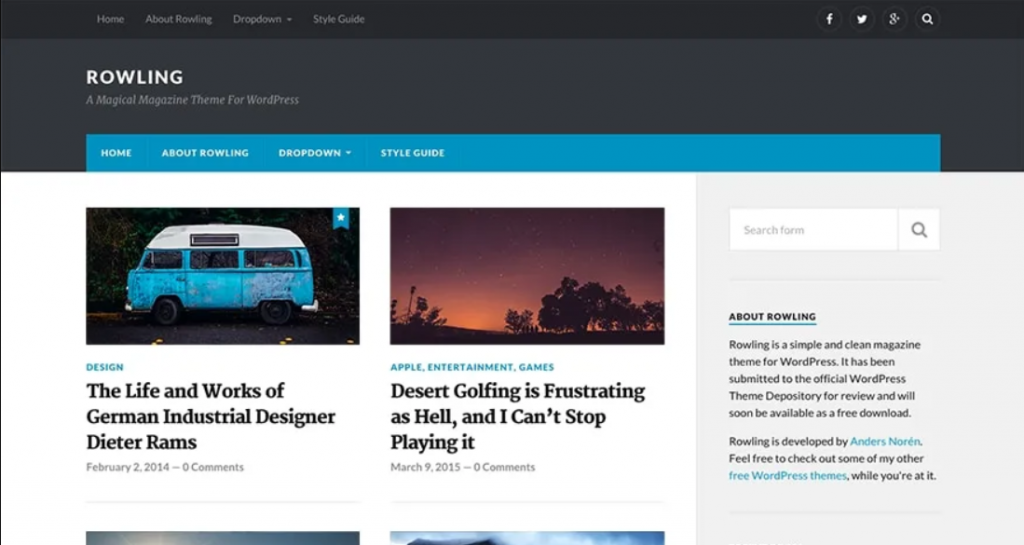Open the Desert Golfing article headline
This screenshot has width=1024, height=545.
pos(517,416)
